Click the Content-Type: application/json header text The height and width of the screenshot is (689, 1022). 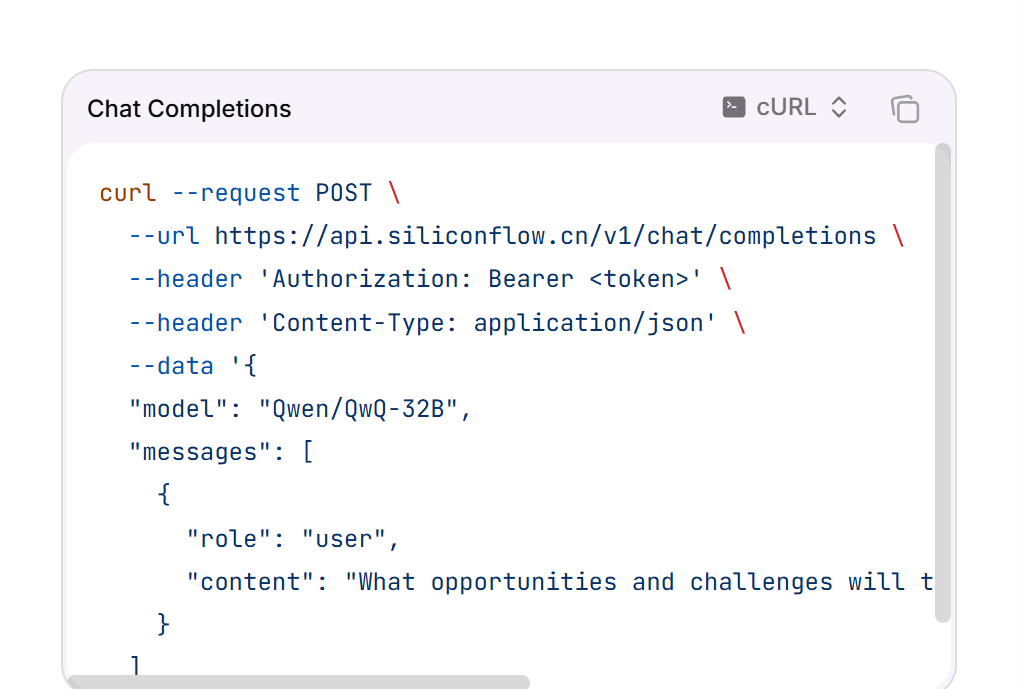click(488, 323)
